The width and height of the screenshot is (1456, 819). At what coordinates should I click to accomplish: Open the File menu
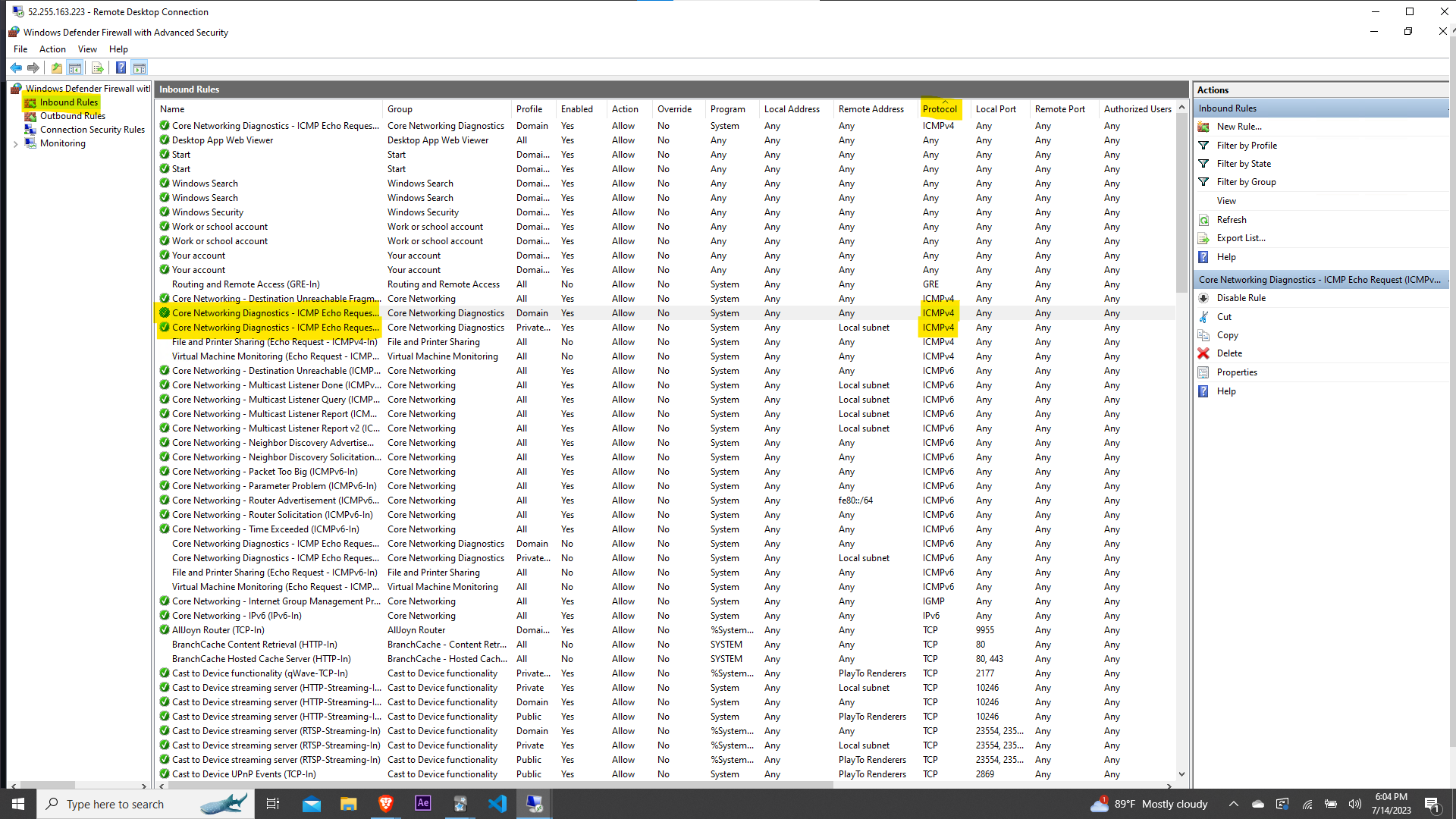20,49
